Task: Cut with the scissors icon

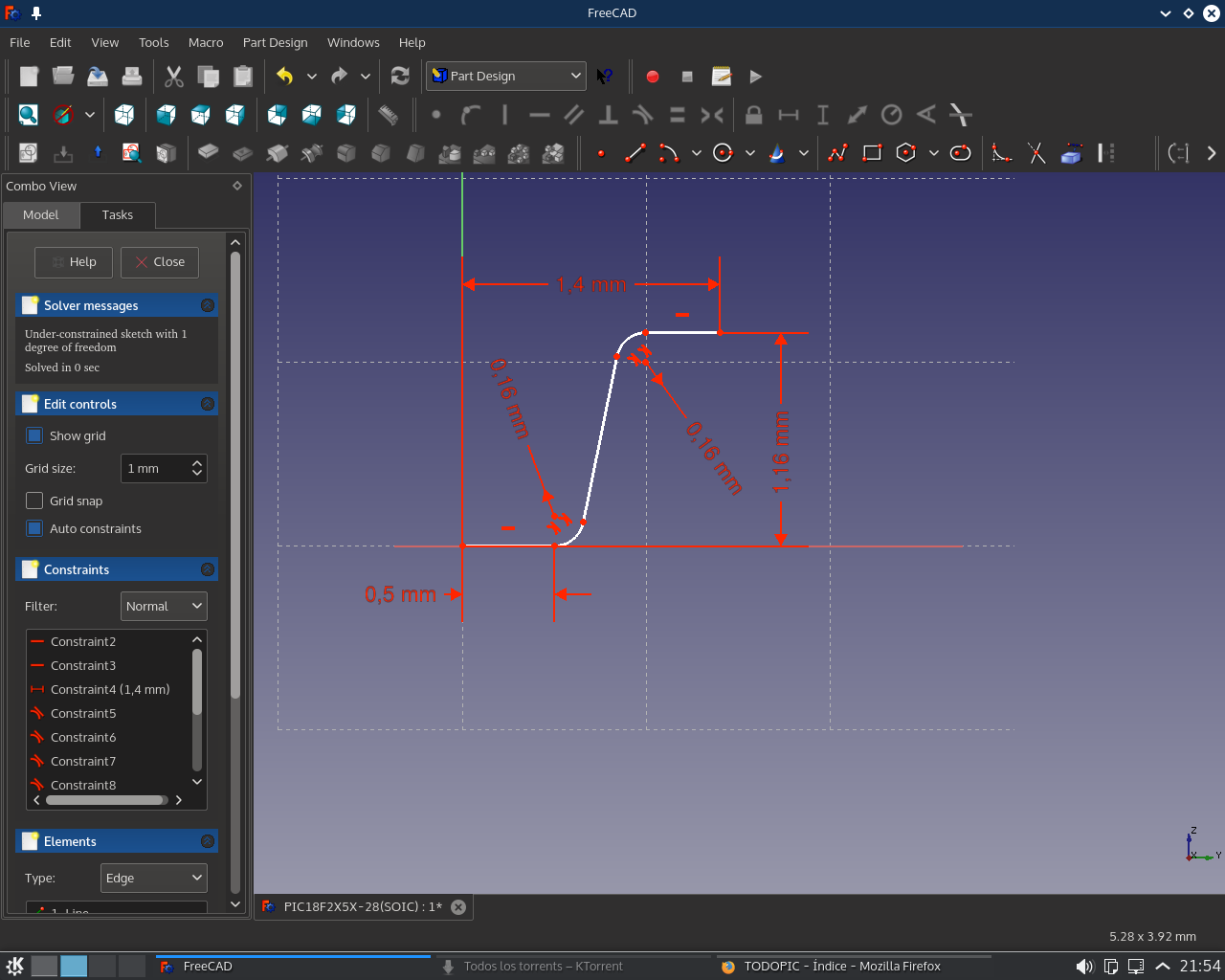Action: click(173, 77)
